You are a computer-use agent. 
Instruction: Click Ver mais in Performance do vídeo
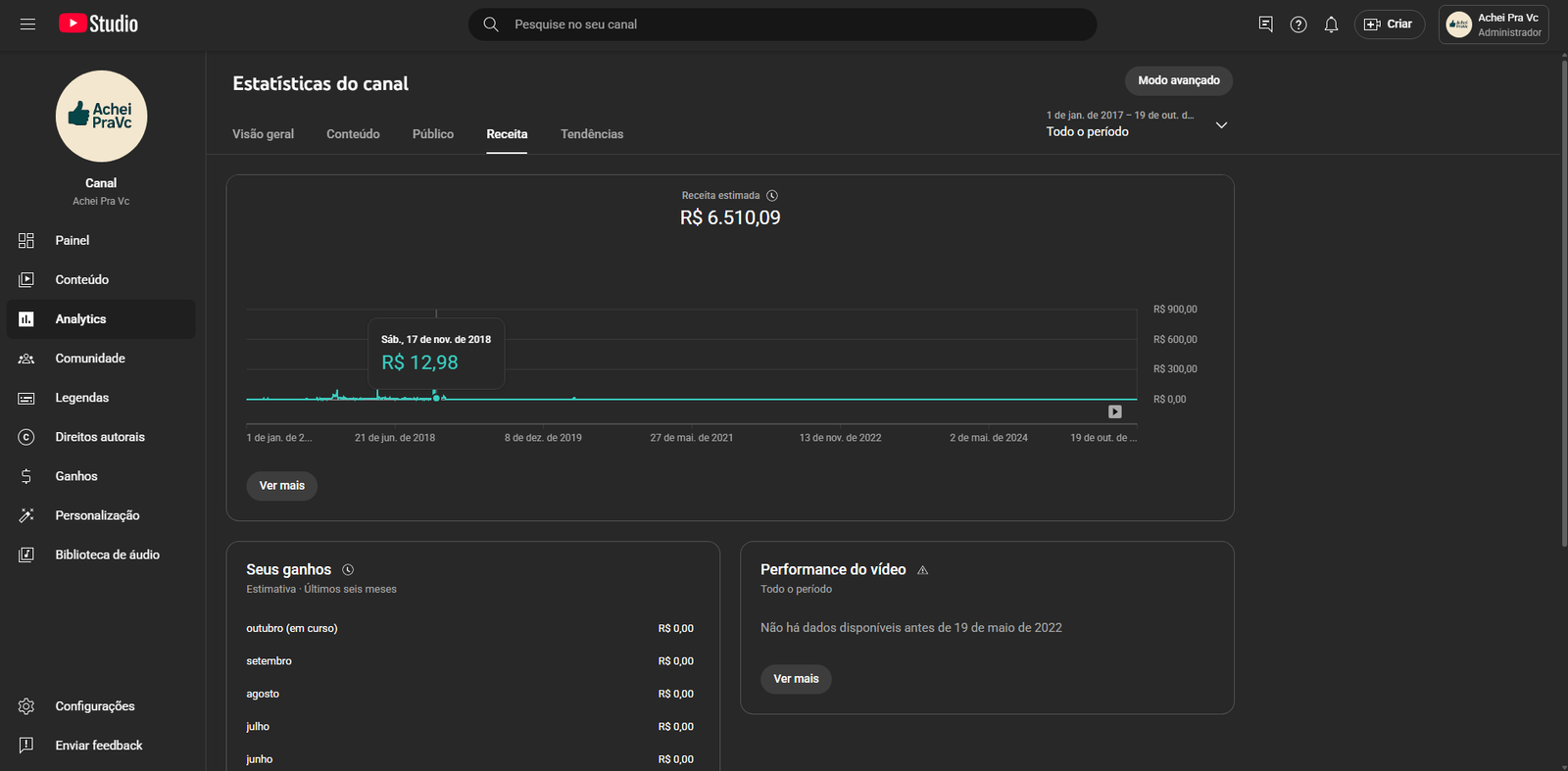tap(796, 679)
